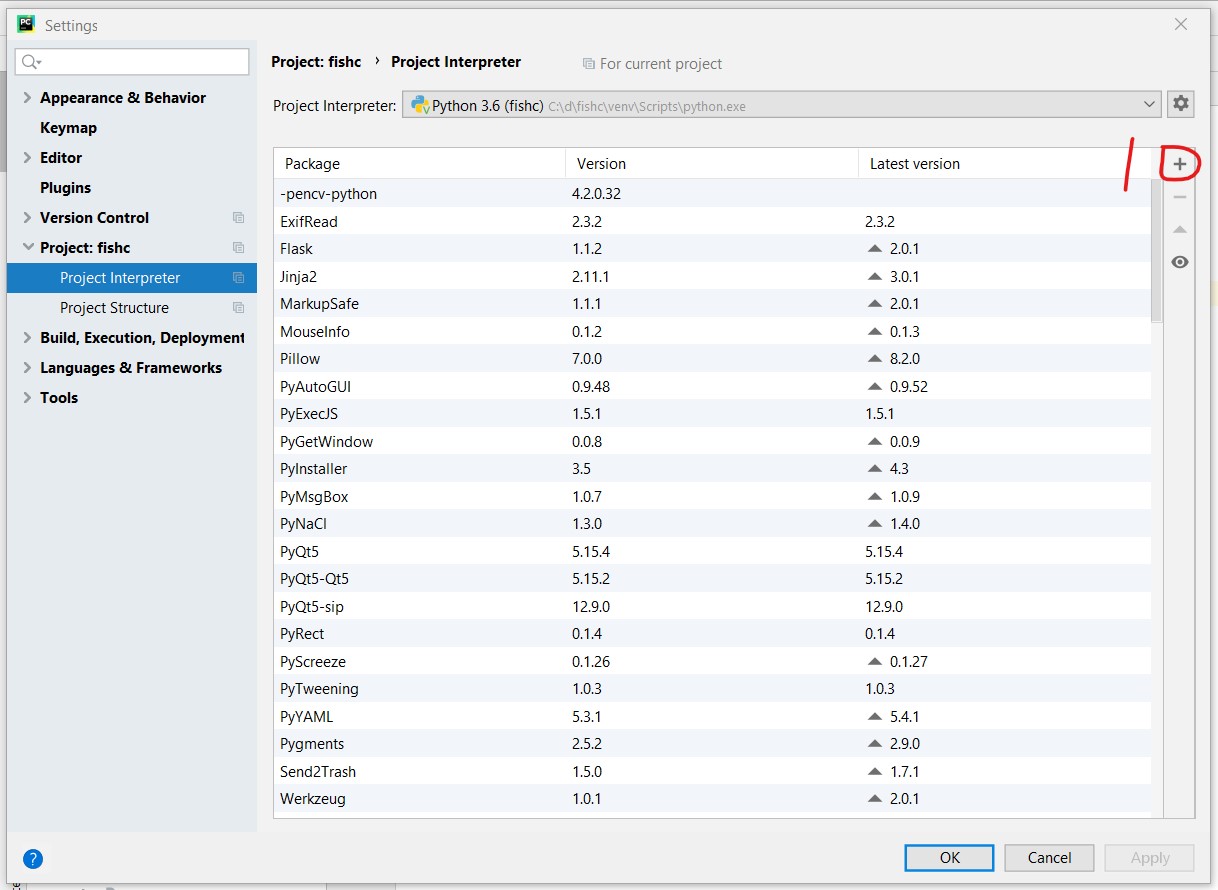Select the PyScreeze package row
This screenshot has height=890, width=1218.
(x=712, y=662)
